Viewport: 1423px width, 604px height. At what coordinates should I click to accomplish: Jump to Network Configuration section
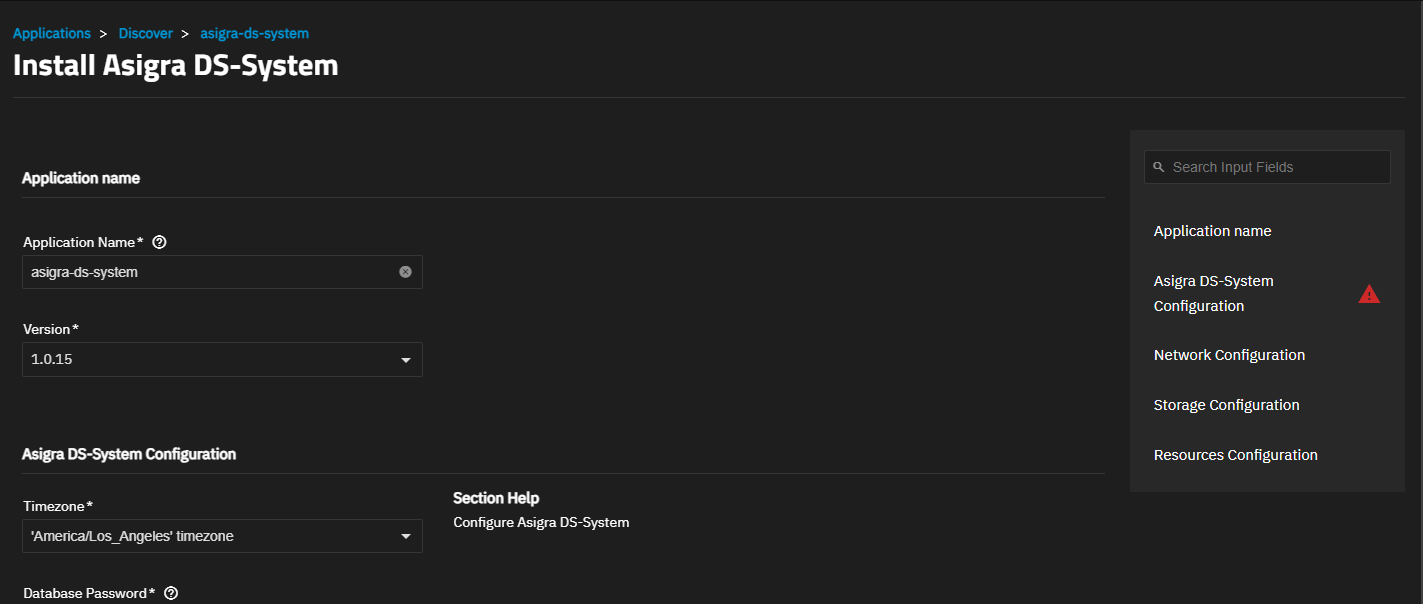pos(1229,355)
